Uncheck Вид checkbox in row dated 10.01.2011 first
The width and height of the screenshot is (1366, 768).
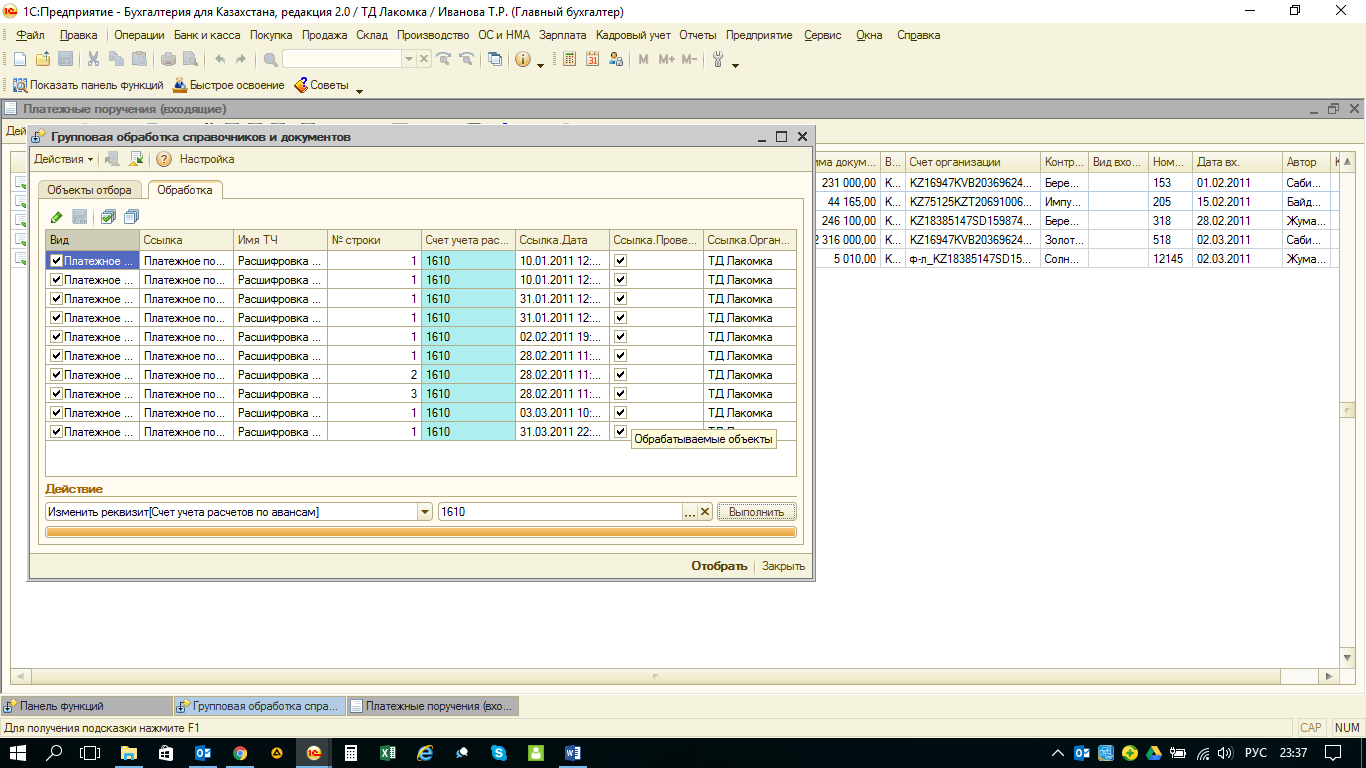click(x=57, y=261)
